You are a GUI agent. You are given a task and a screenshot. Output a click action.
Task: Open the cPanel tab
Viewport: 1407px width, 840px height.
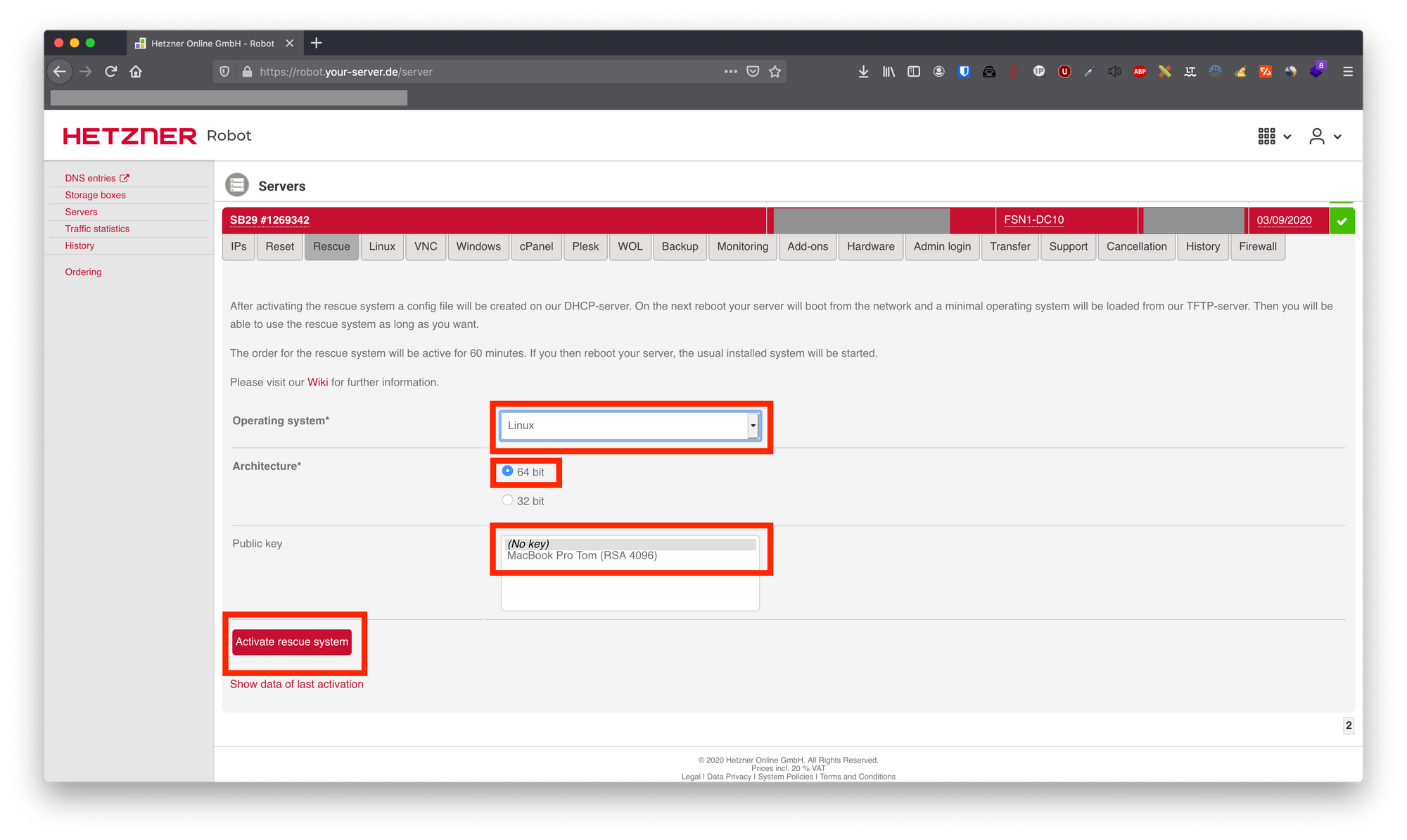point(536,247)
